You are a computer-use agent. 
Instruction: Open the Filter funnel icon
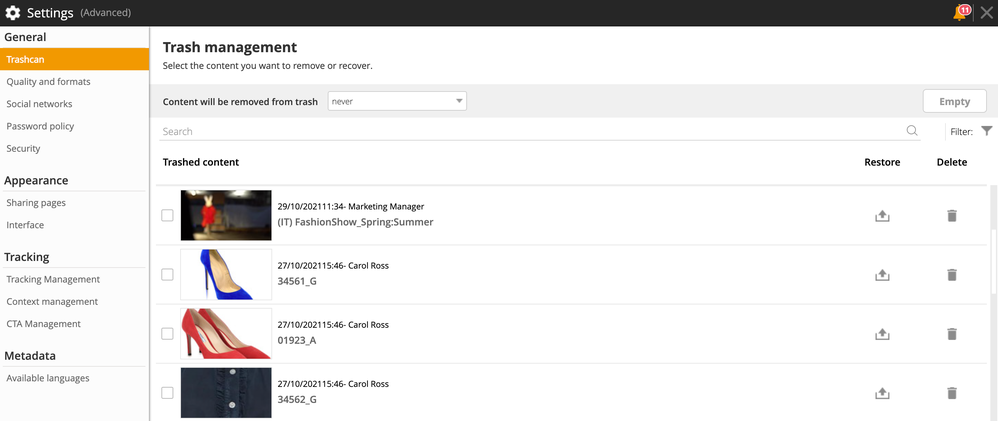(x=987, y=131)
